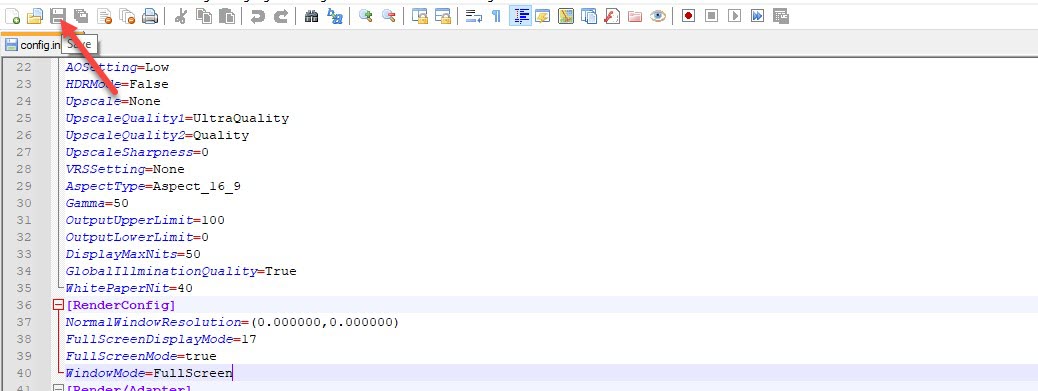Open Find with the binoculars icon

(311, 17)
